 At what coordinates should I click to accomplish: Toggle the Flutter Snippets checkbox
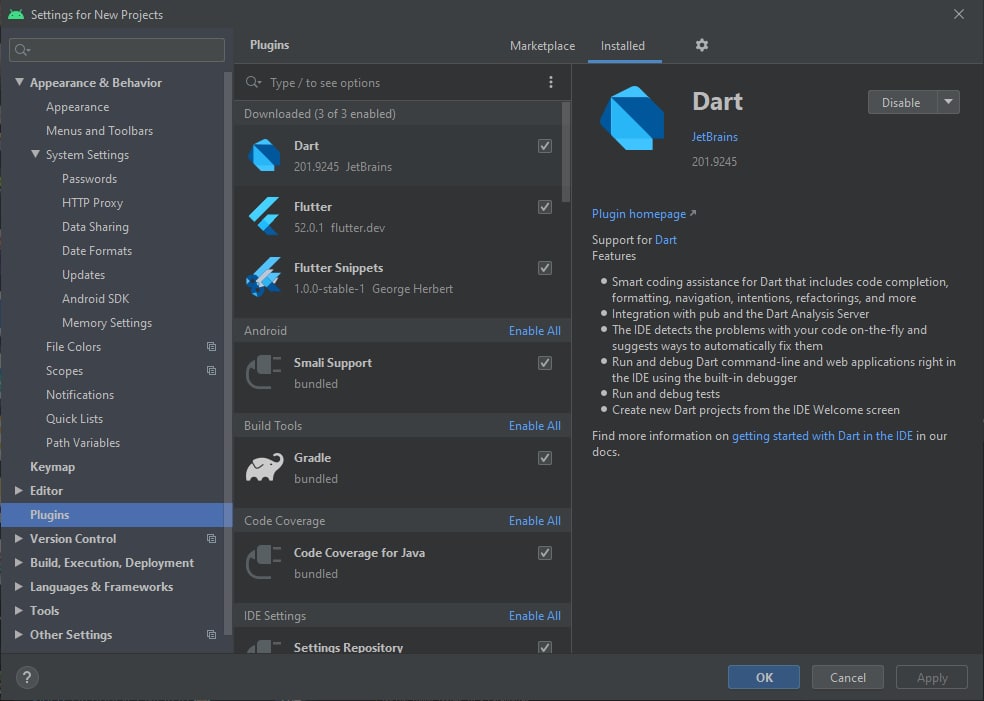pos(545,267)
